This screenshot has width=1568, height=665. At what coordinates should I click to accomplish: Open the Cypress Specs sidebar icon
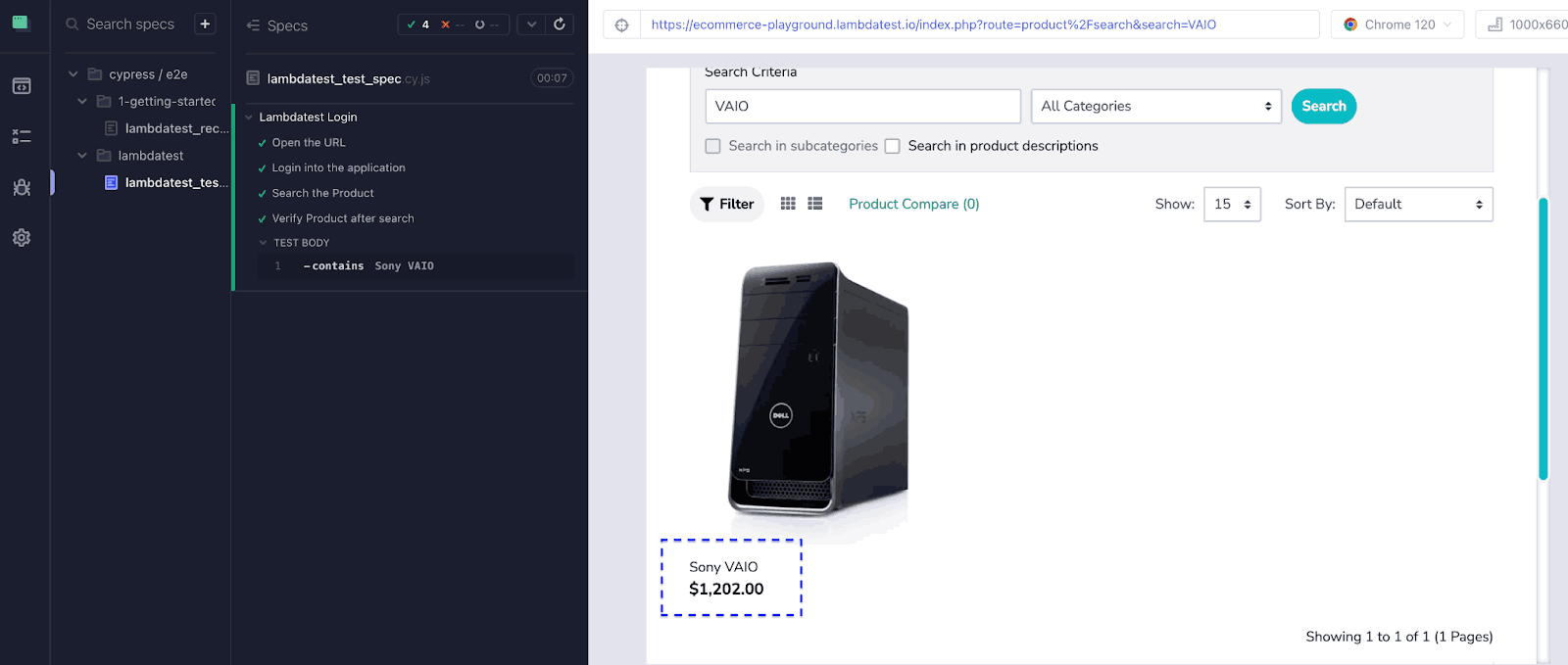22,86
